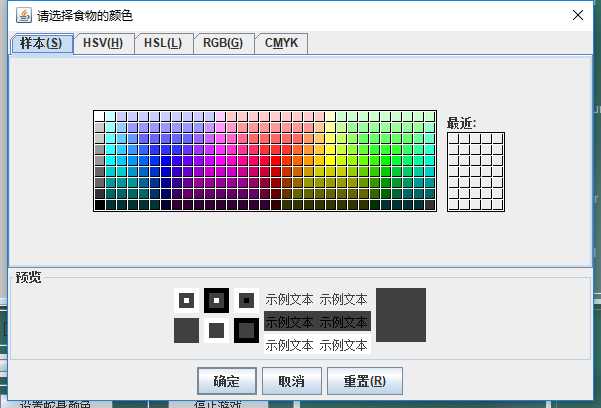The image size is (601, 408).
Task: Click the 重置(R) reset button
Action: pyautogui.click(x=365, y=381)
